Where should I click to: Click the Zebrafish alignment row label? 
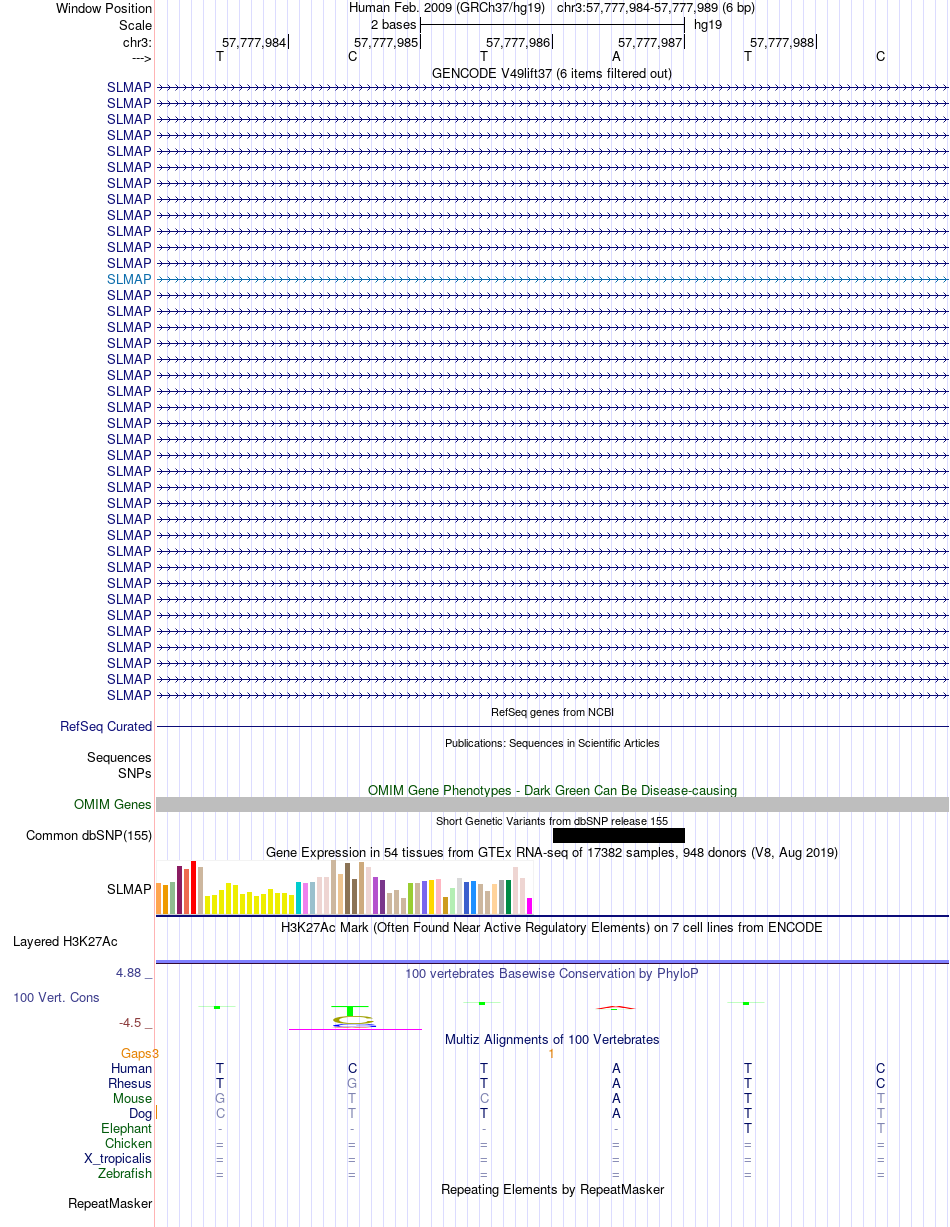(125, 1173)
